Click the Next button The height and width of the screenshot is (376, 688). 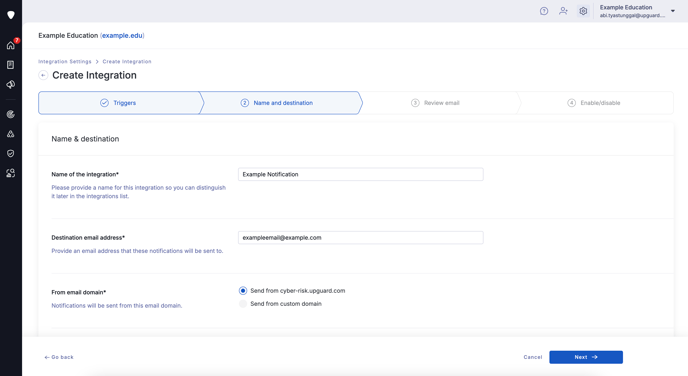coord(586,357)
